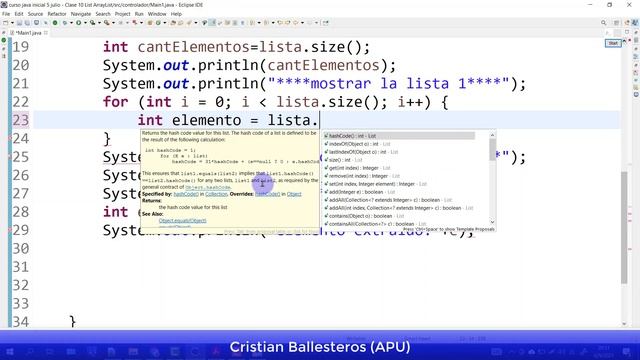Image resolution: width=640 pixels, height=360 pixels.
Task: Open the New Java Class dropdown arrow
Action: point(165,23)
